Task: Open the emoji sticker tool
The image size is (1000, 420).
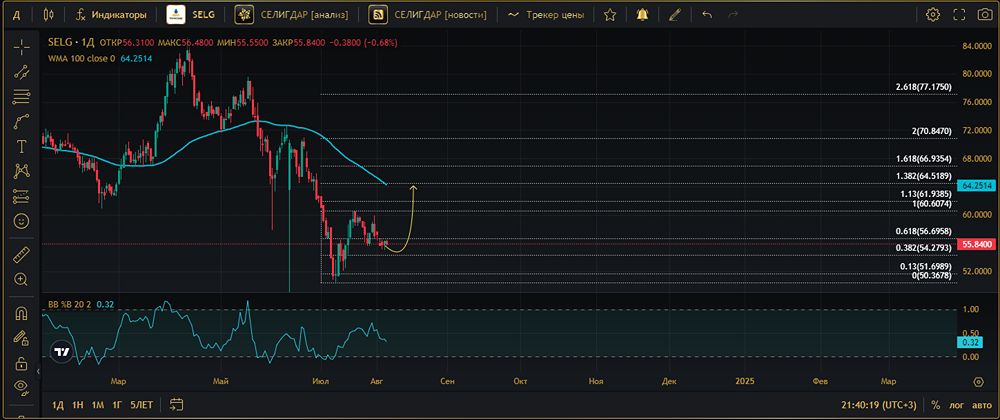Action: [x=21, y=221]
